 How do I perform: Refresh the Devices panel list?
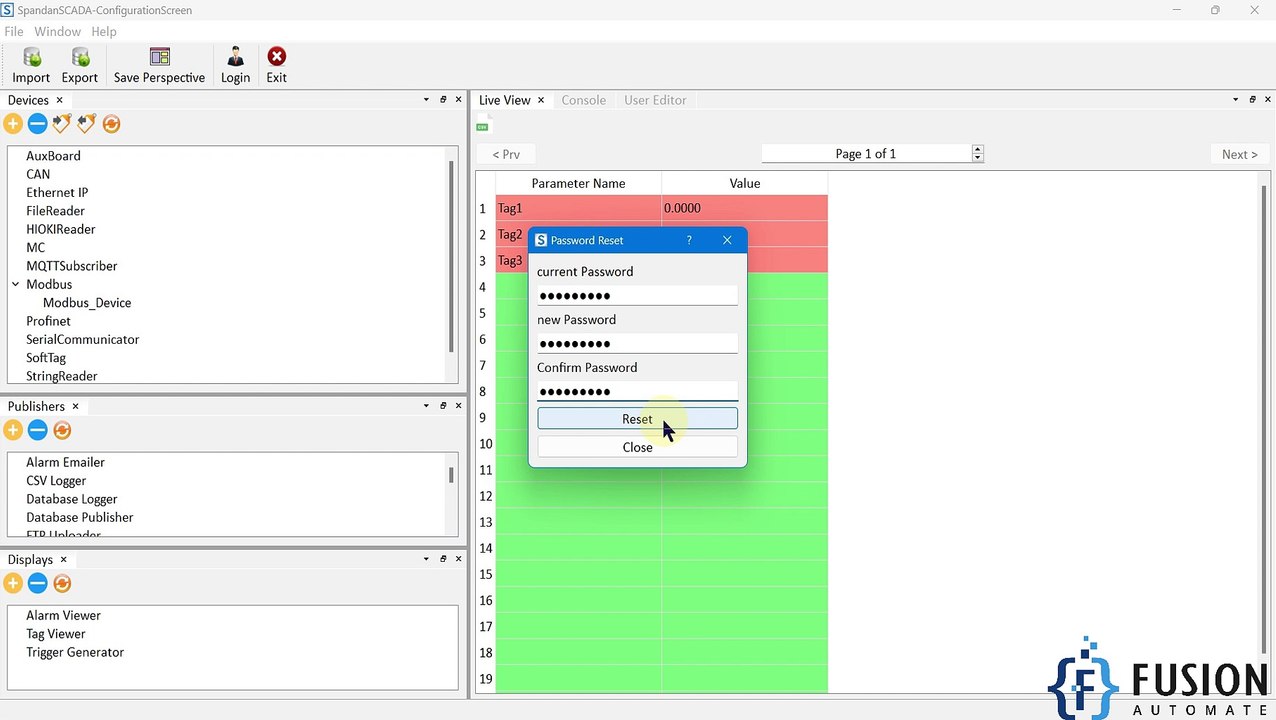tap(111, 124)
